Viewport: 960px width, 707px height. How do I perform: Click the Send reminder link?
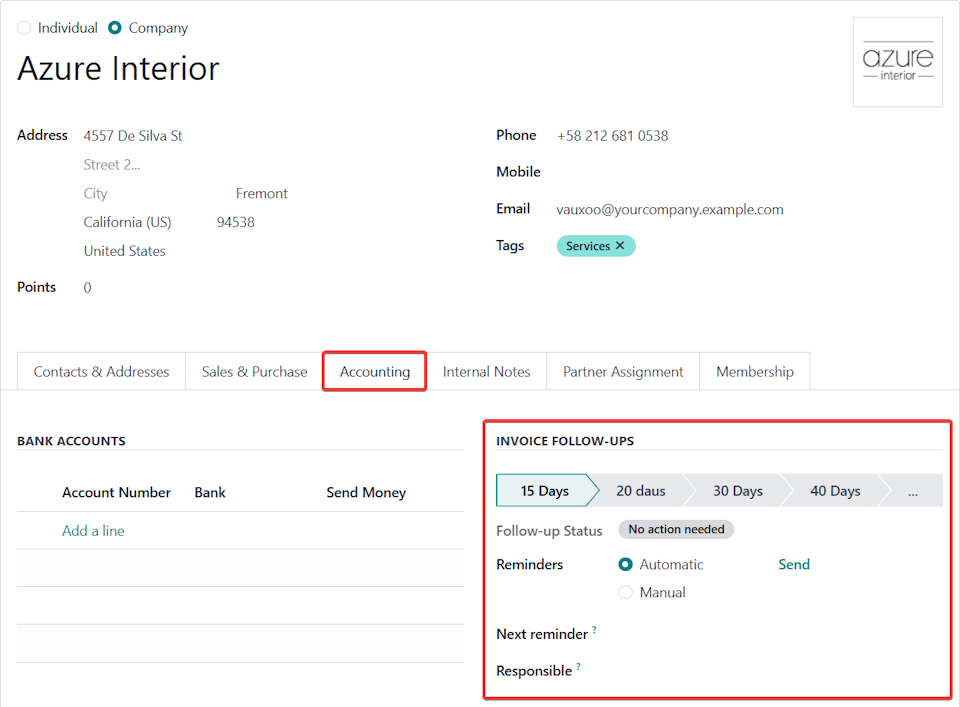coord(793,564)
